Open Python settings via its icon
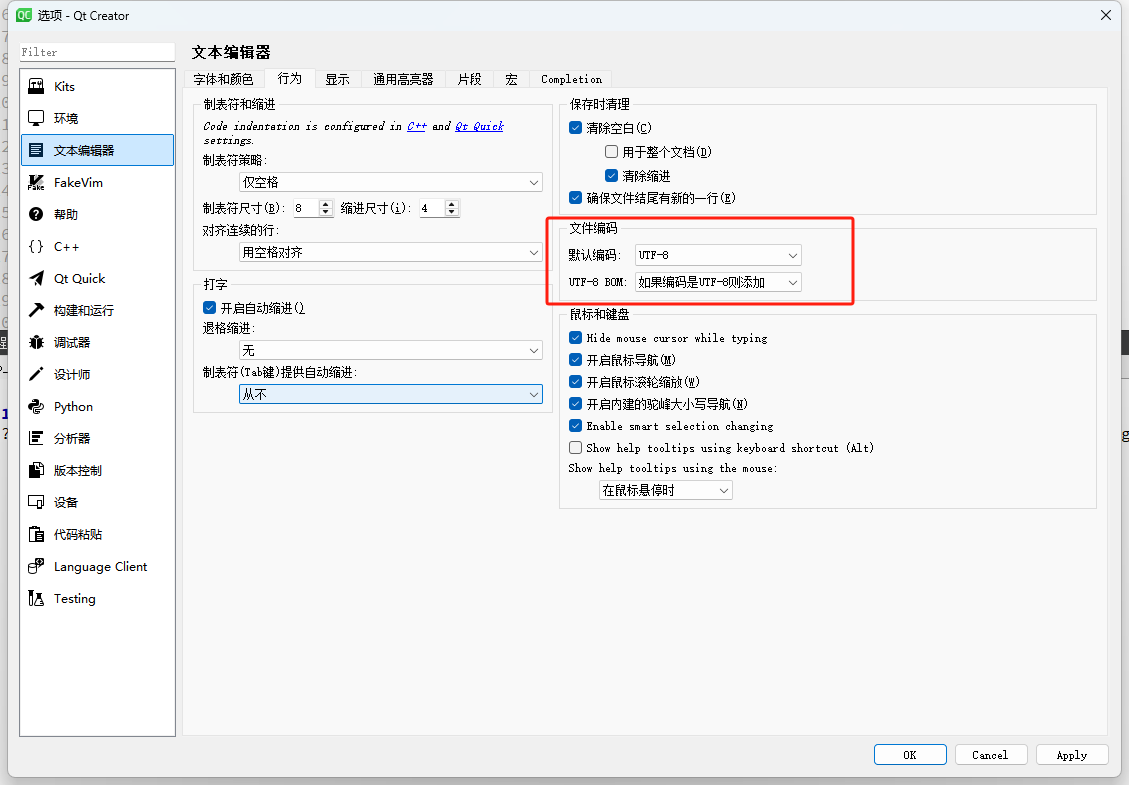The width and height of the screenshot is (1129, 785). [x=36, y=406]
